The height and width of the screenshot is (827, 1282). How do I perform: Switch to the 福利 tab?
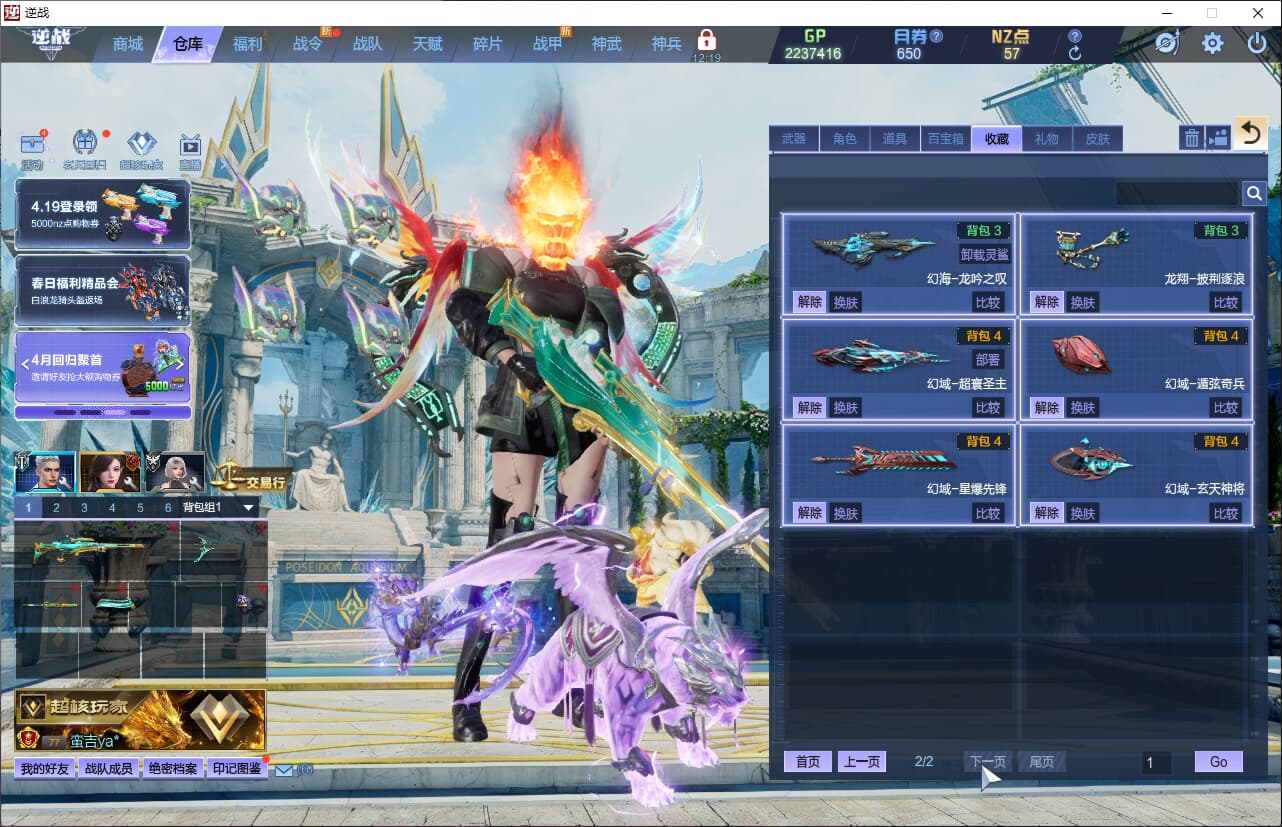tap(247, 44)
